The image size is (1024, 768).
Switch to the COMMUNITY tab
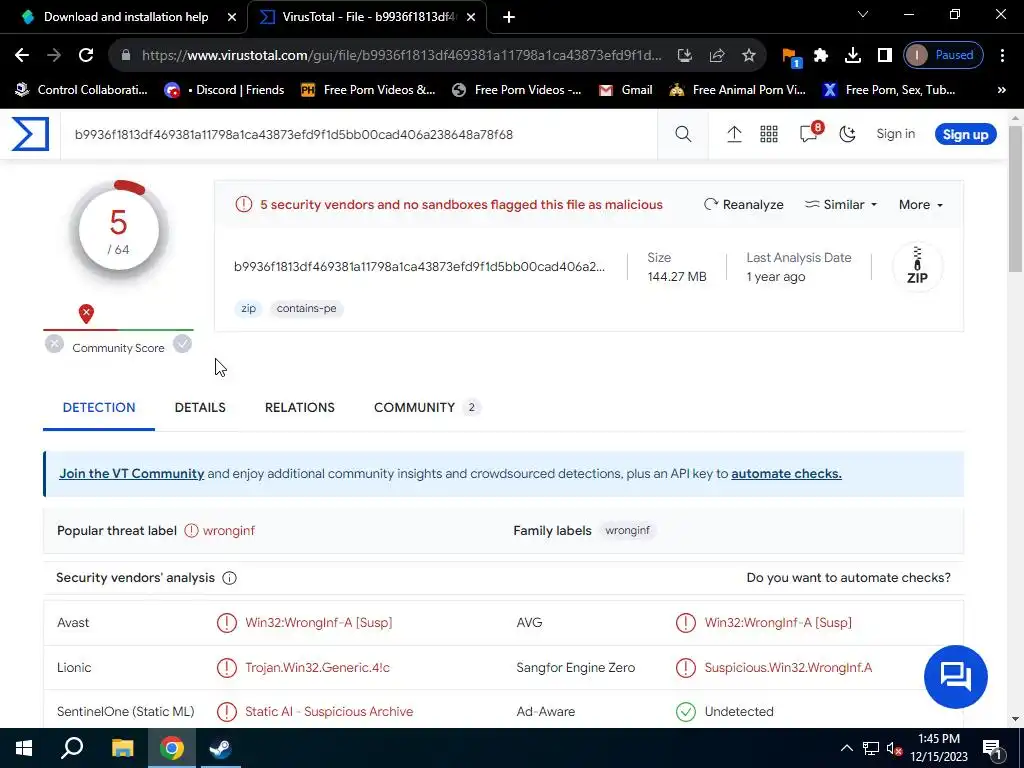click(426, 408)
